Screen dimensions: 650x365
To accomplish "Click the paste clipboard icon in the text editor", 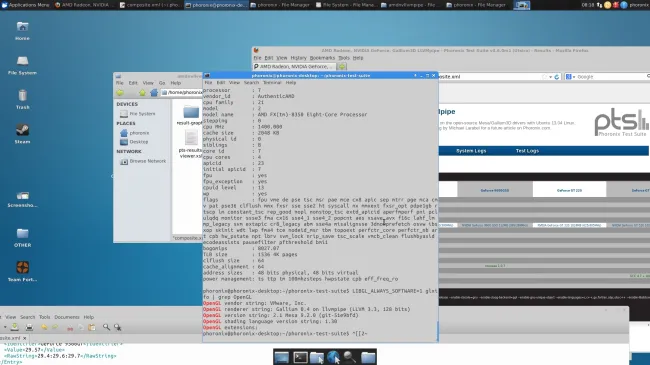I will (x=92, y=327).
